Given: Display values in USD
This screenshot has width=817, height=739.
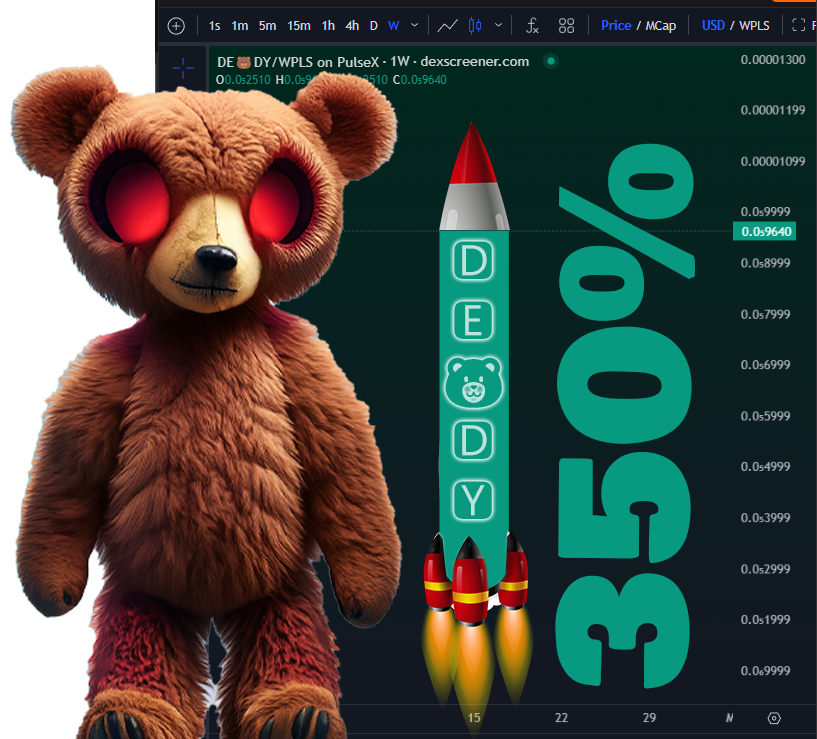Looking at the screenshot, I should pyautogui.click(x=713, y=26).
